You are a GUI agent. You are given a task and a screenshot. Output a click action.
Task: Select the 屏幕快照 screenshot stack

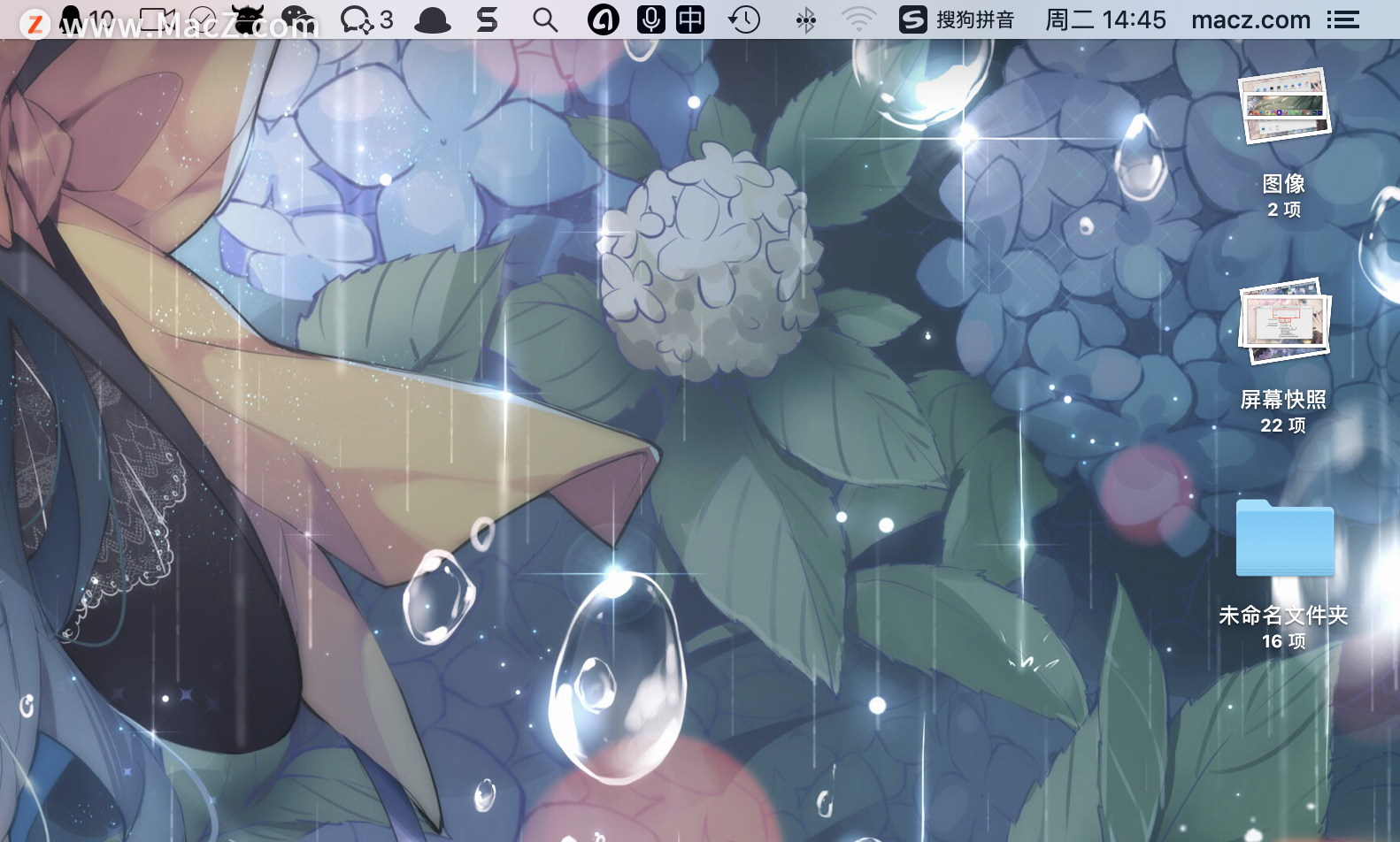[x=1284, y=321]
